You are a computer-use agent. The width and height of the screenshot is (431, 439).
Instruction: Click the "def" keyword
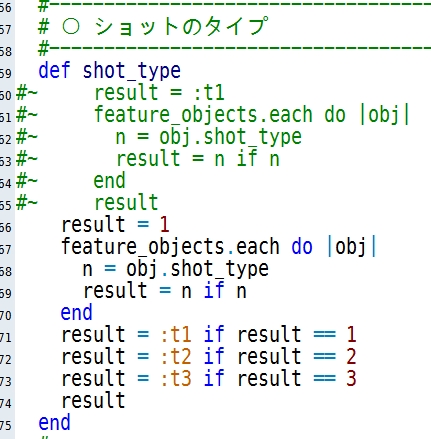pyautogui.click(x=54, y=71)
